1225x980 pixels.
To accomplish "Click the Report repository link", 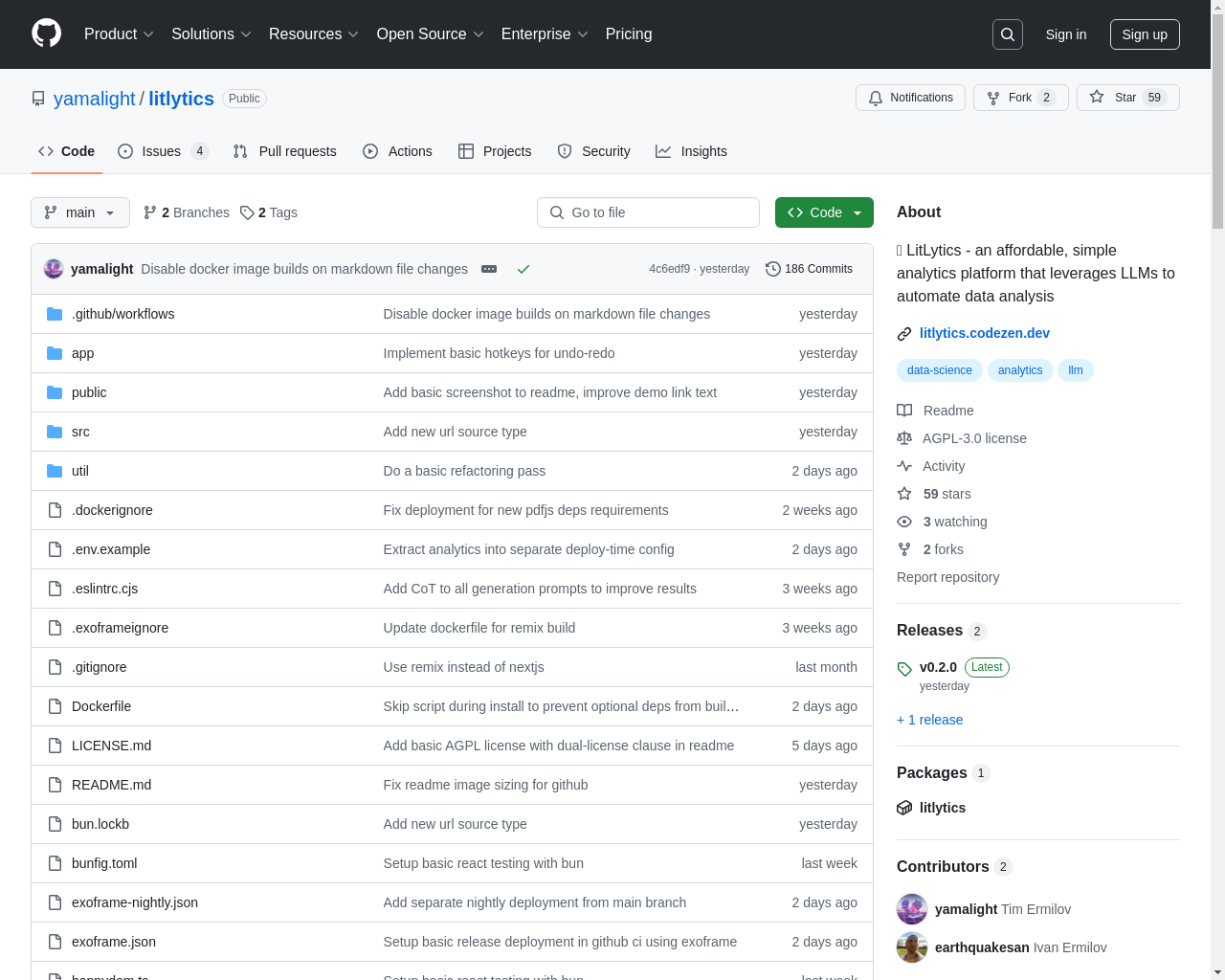I will [x=947, y=577].
